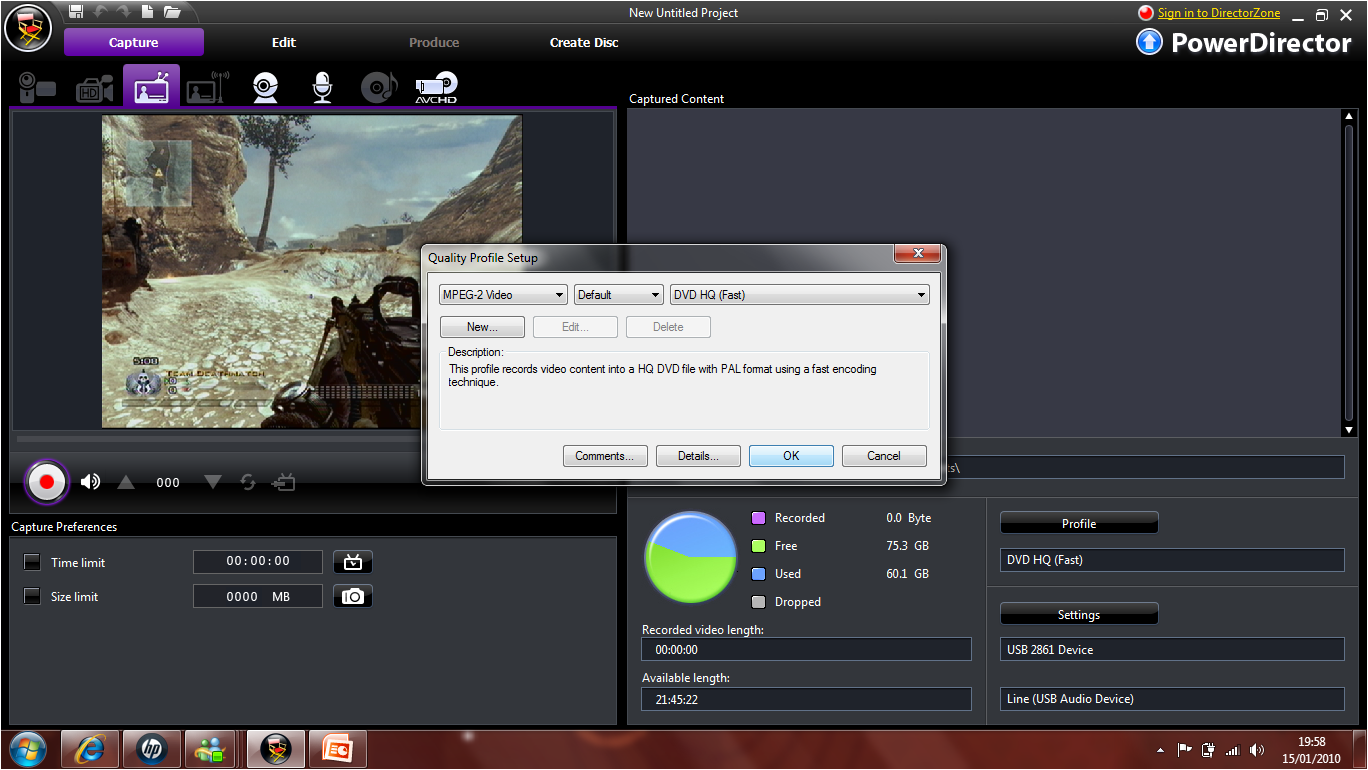The height and width of the screenshot is (770, 1368).
Task: Switch to the Edit tab
Action: pos(284,42)
